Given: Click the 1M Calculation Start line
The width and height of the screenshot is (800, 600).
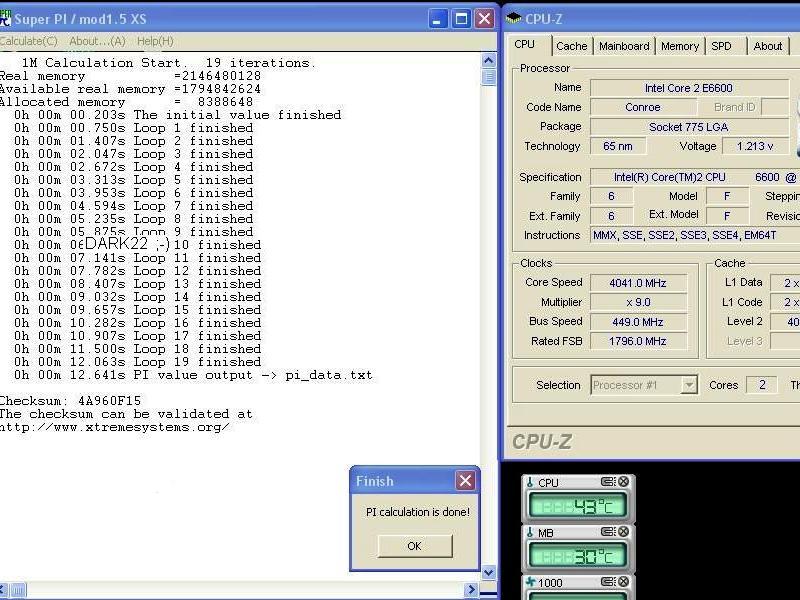Looking at the screenshot, I should [168, 63].
